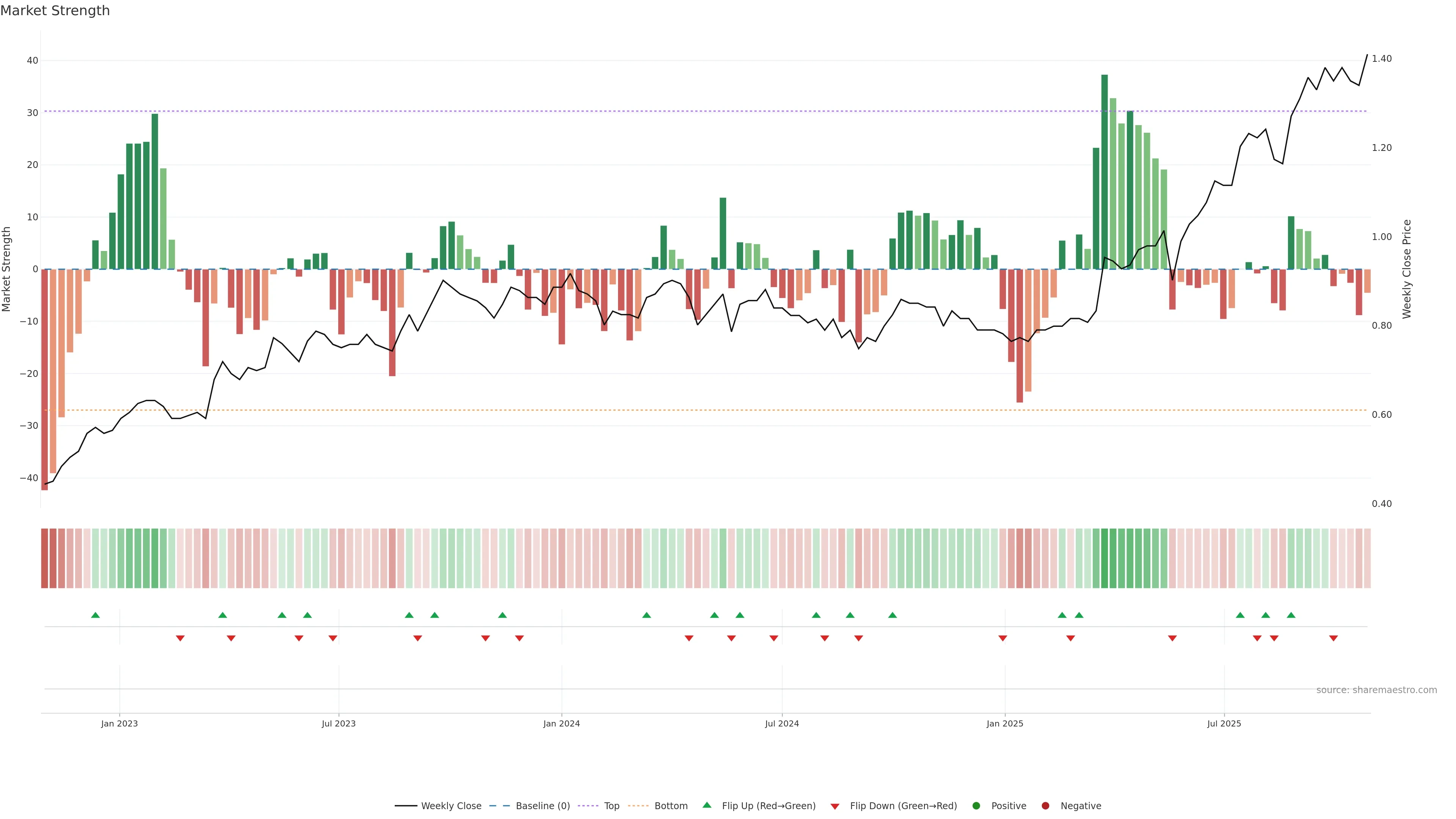Image resolution: width=1456 pixels, height=819 pixels.
Task: Click the green Positive legend dot
Action: point(976,806)
